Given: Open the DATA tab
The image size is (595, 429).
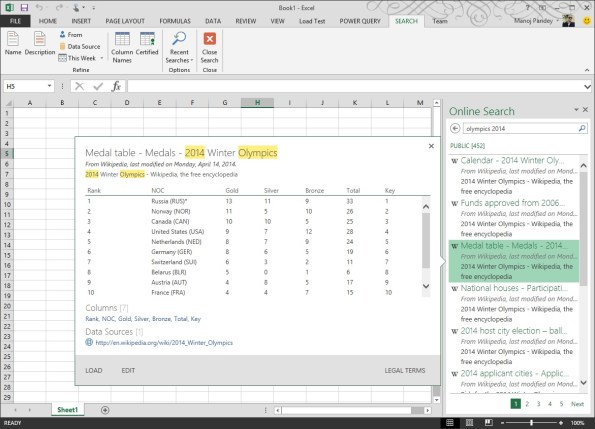Looking at the screenshot, I should point(213,21).
